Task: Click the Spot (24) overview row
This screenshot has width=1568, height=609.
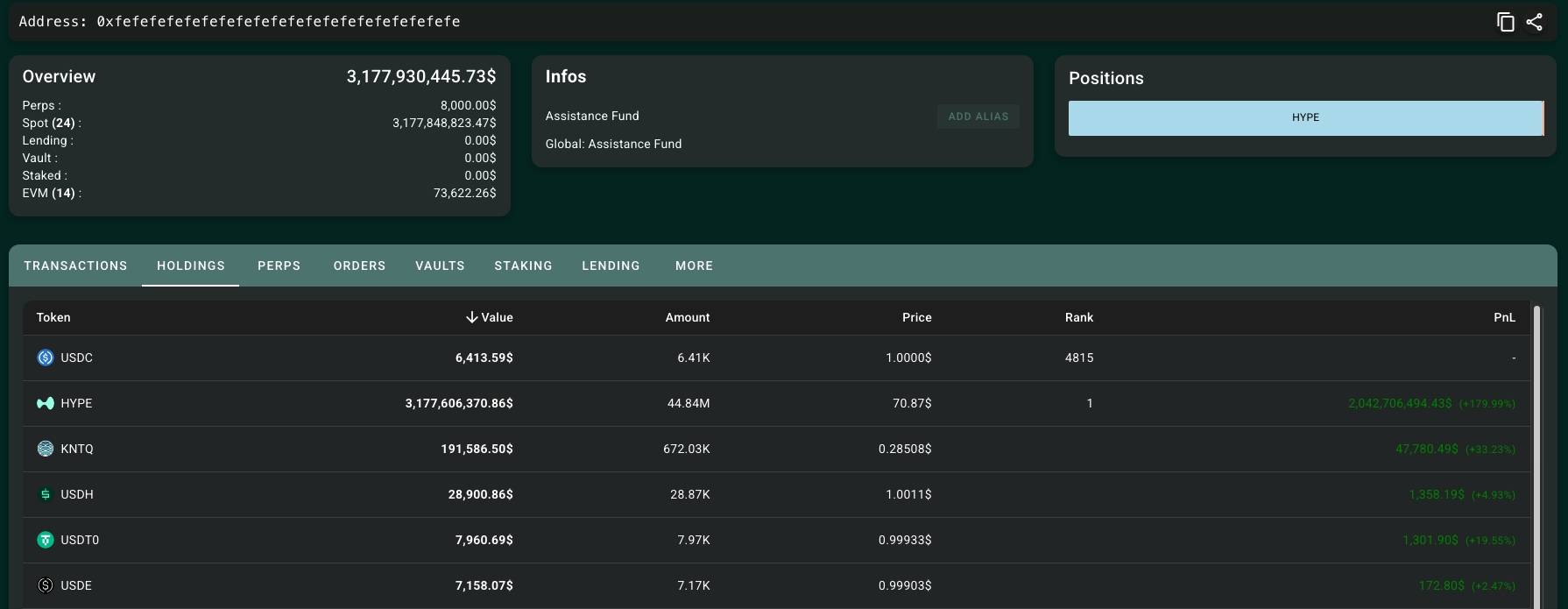Action: (x=259, y=123)
